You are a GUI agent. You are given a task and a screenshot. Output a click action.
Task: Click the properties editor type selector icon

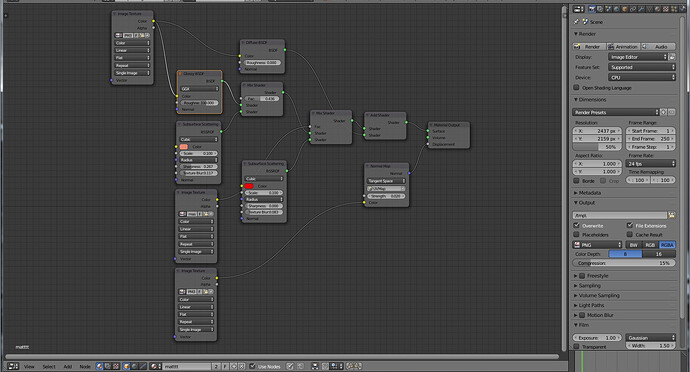[578, 10]
